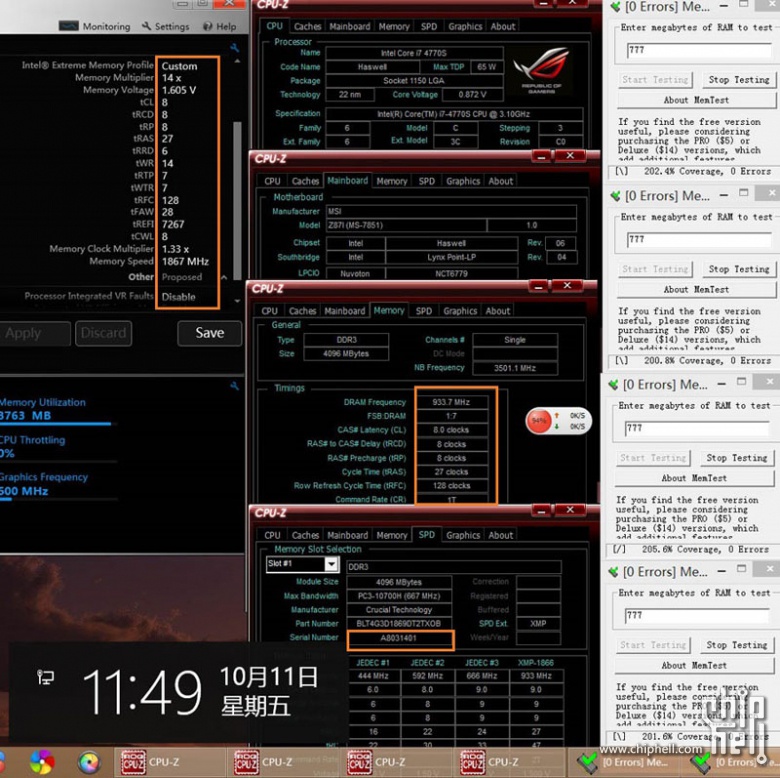Select Memory tab in CPU-Z SPD window

pyautogui.click(x=391, y=535)
